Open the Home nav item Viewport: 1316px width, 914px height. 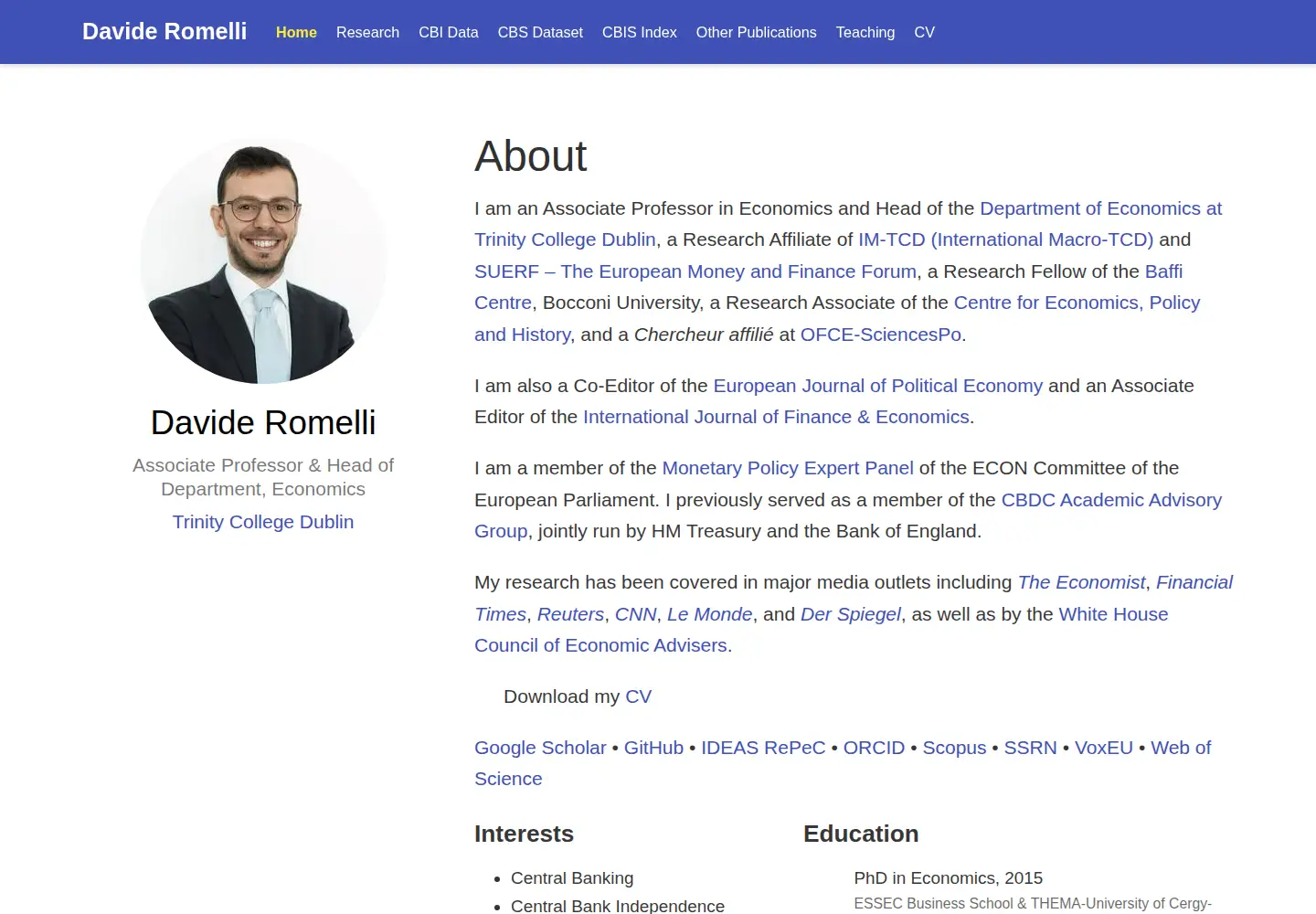(x=296, y=32)
